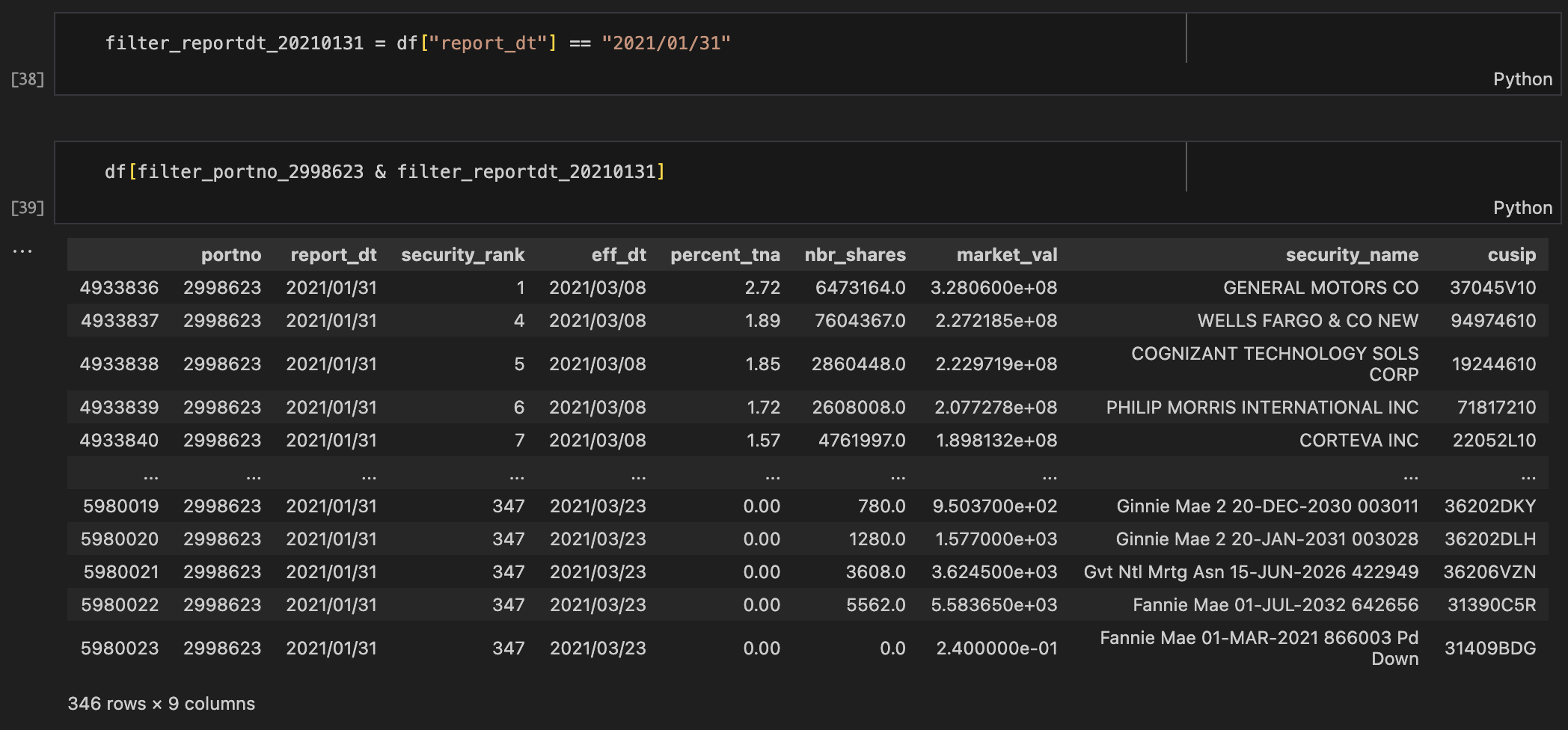
Task: Click execution count label [38]
Action: tap(28, 79)
